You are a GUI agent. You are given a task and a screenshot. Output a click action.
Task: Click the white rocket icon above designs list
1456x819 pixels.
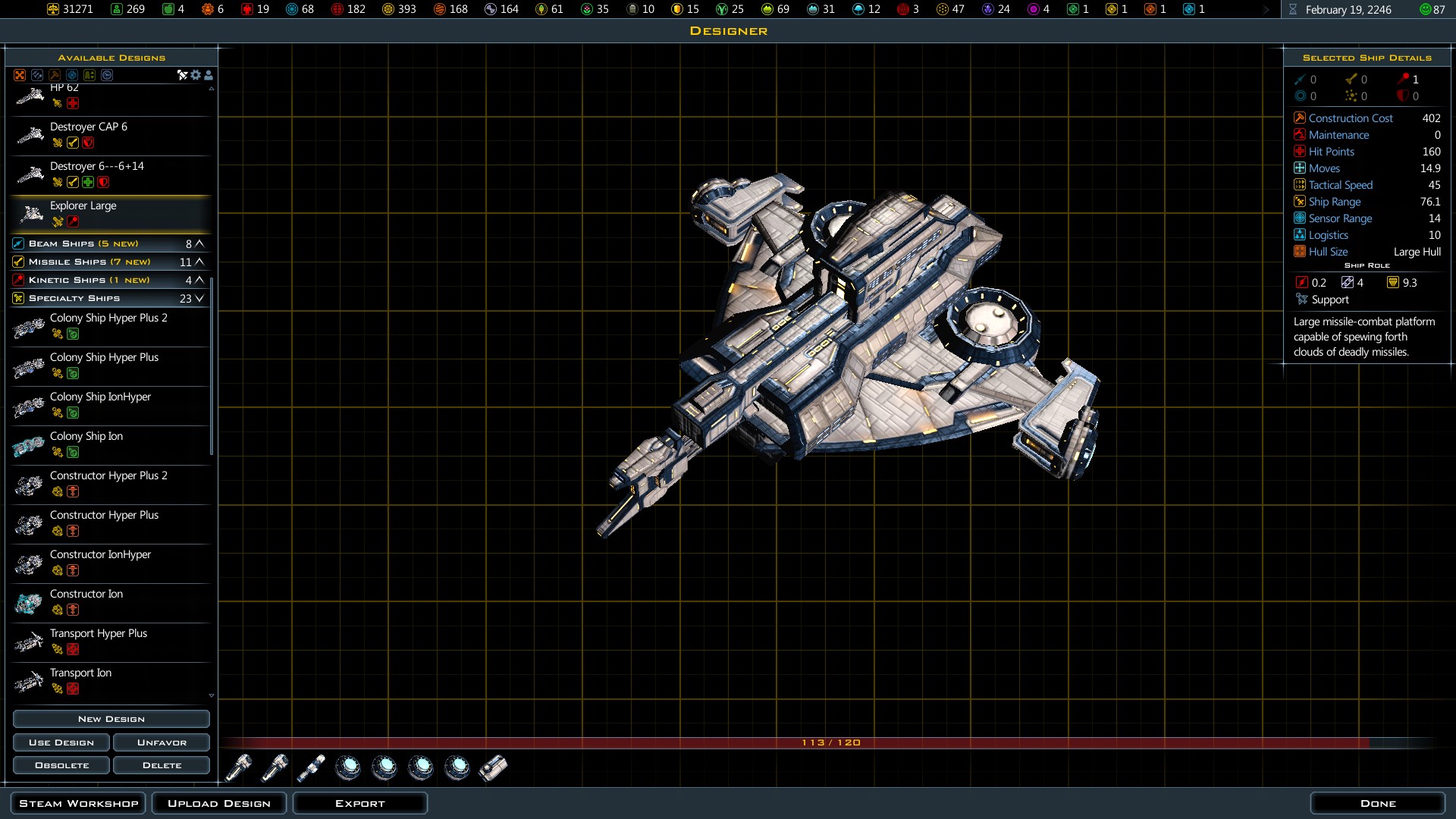click(x=182, y=75)
